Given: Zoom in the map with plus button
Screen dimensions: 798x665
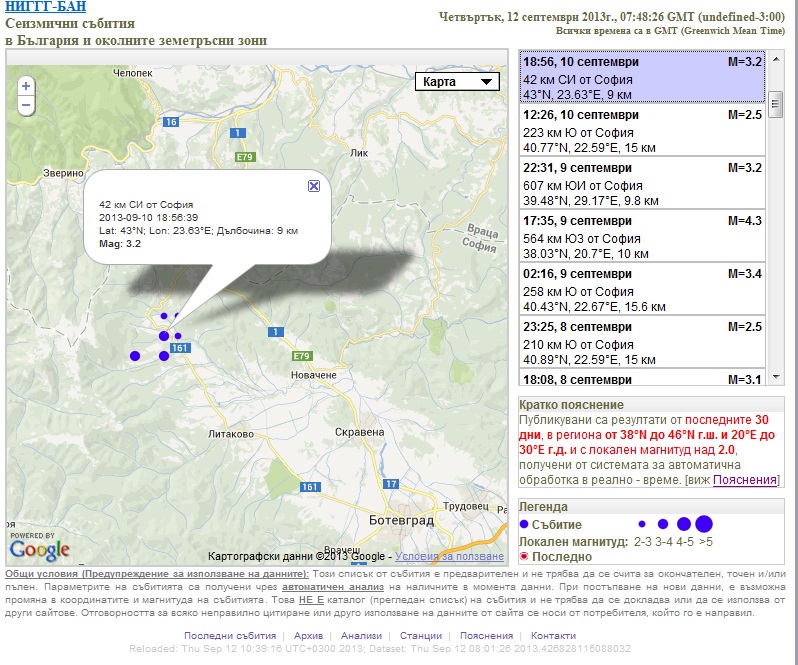Looking at the screenshot, I should coord(26,86).
